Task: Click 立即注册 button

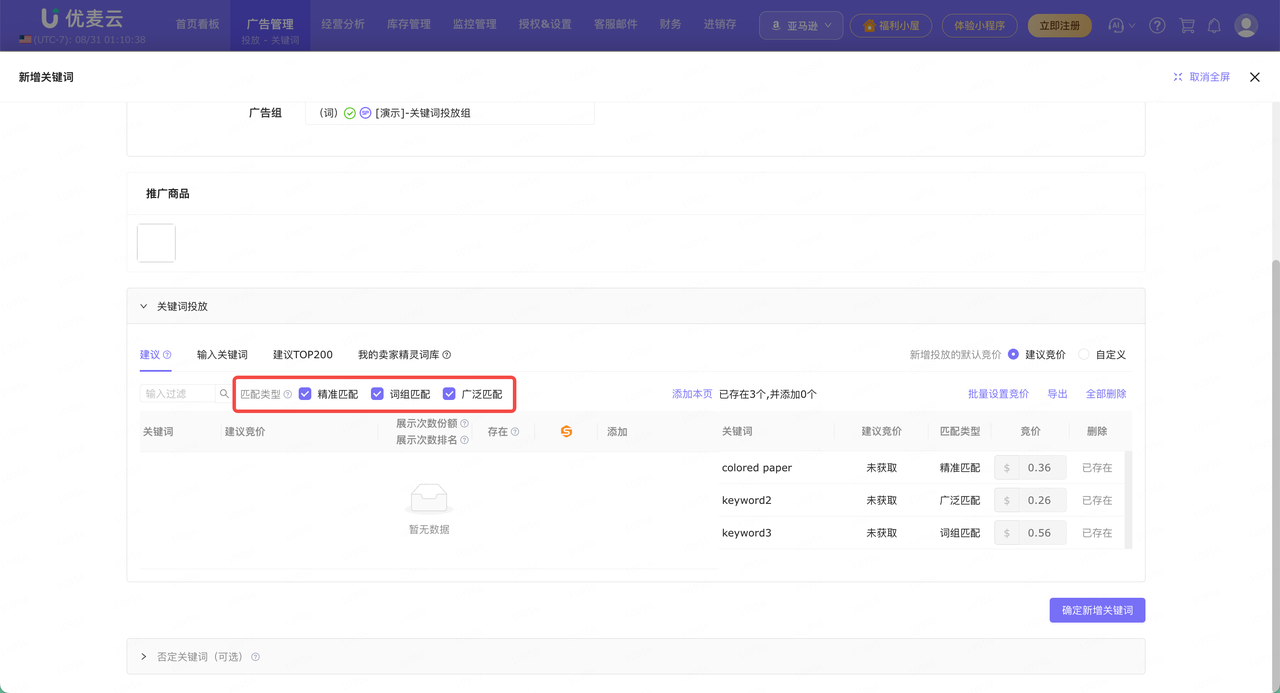Action: click(1060, 26)
